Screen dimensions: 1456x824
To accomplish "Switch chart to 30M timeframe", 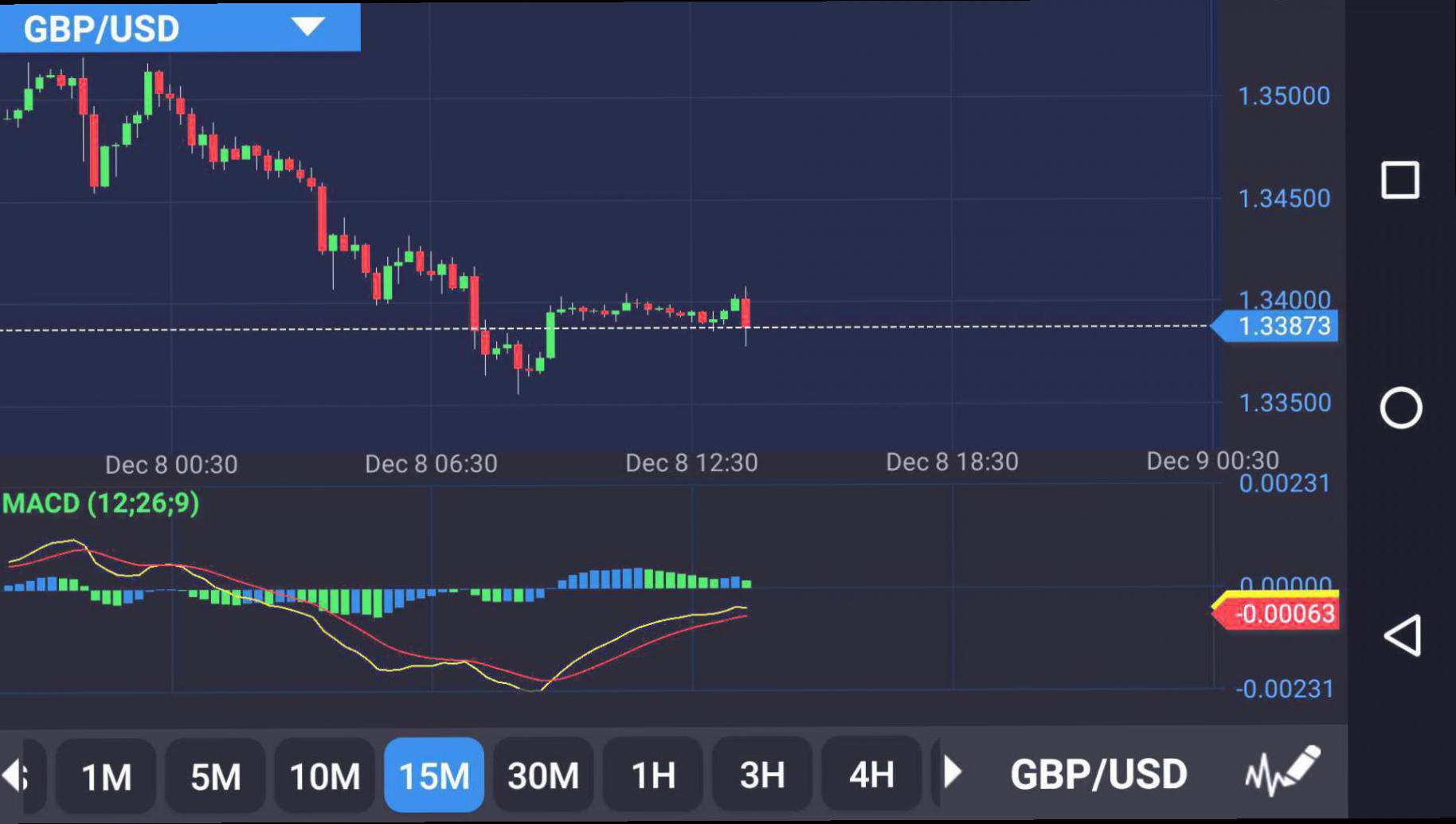I will [543, 775].
